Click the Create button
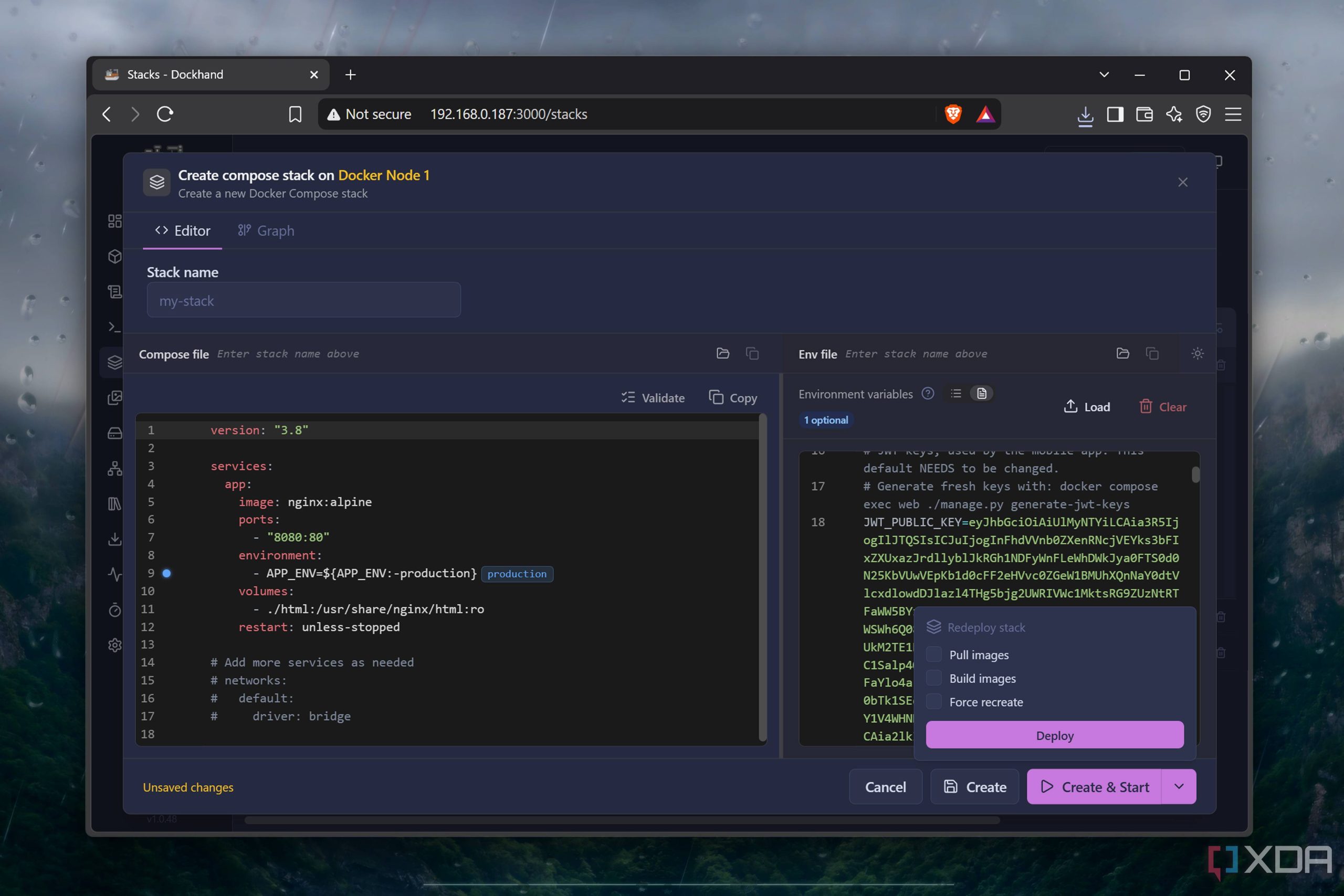The height and width of the screenshot is (896, 1344). [975, 787]
